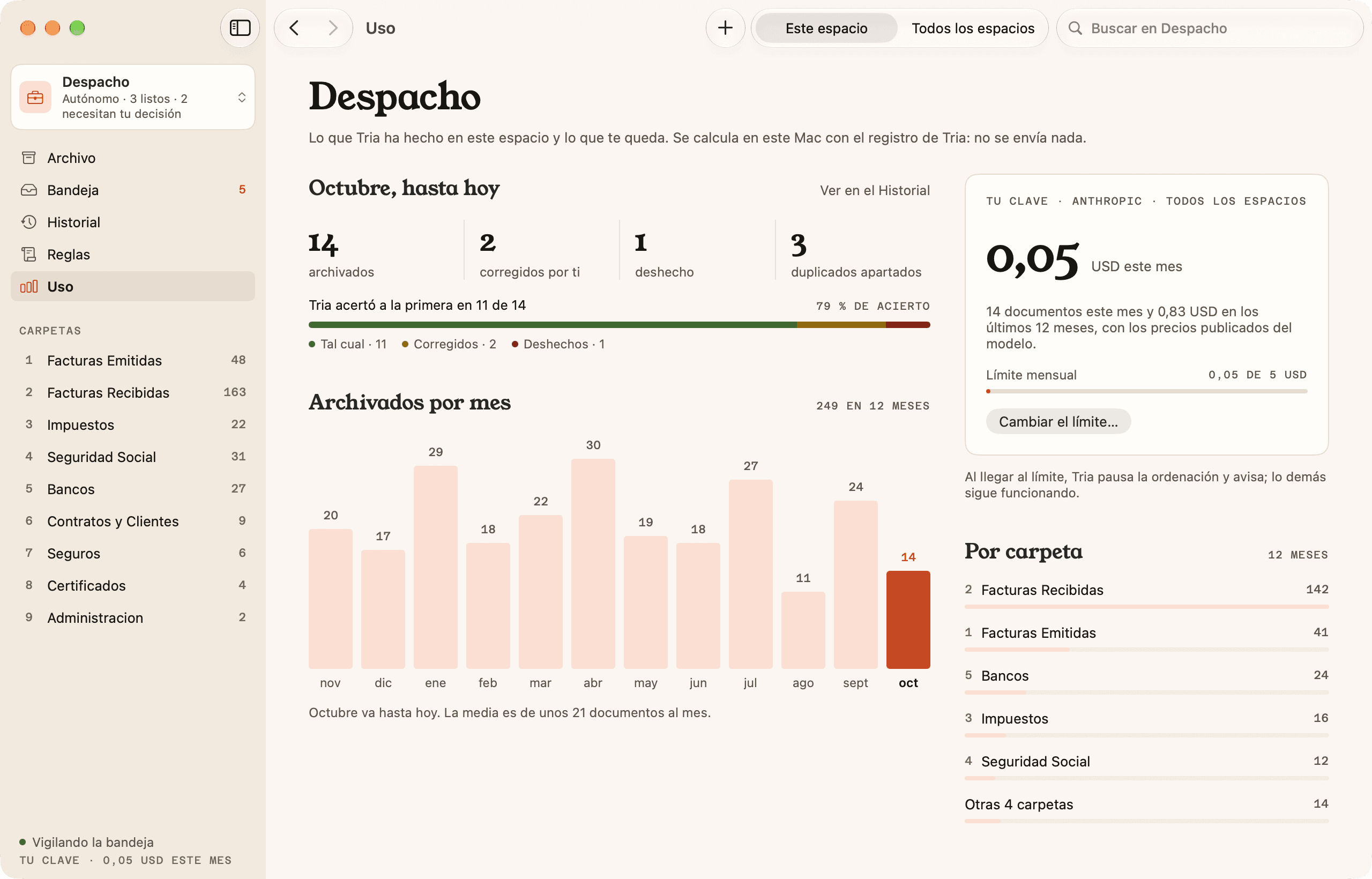Expand the Despacho space switcher chevrons
The height and width of the screenshot is (879, 1372).
(242, 97)
